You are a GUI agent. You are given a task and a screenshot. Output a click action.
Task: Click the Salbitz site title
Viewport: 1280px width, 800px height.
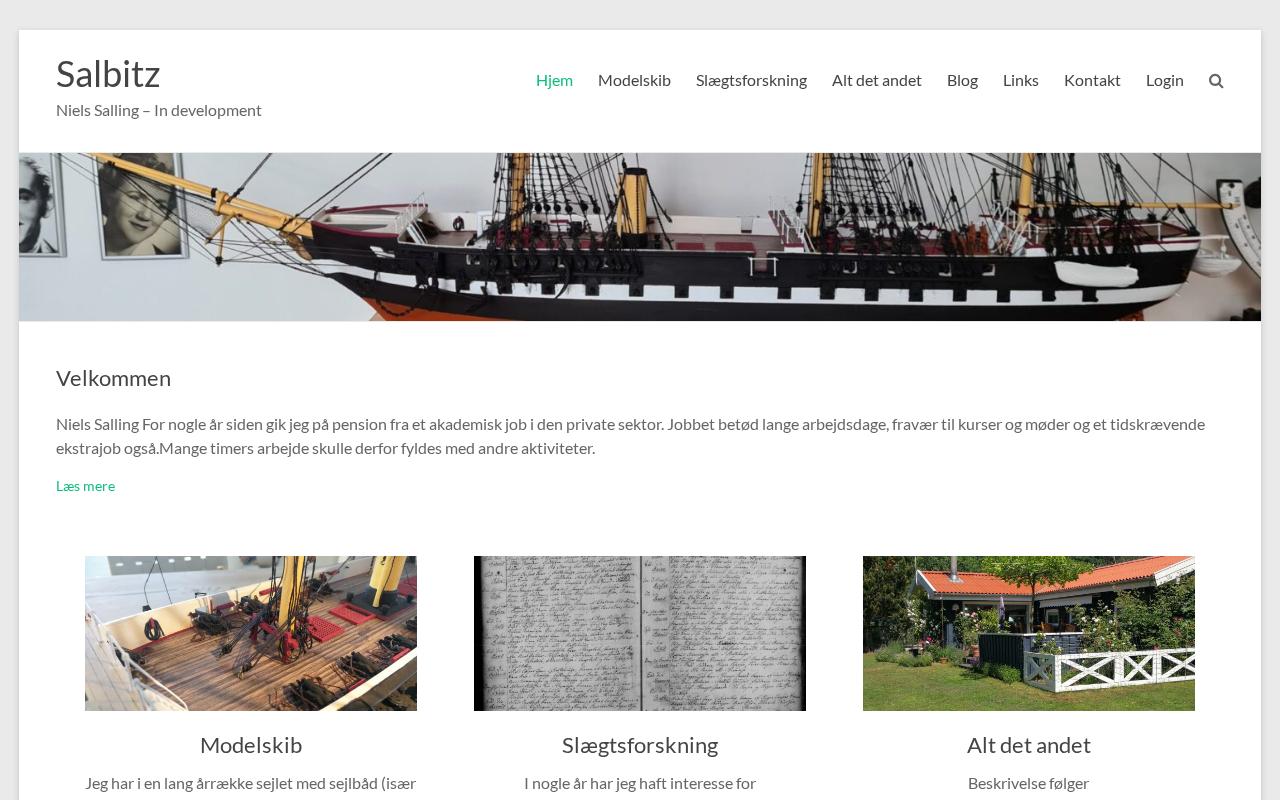pyautogui.click(x=108, y=74)
